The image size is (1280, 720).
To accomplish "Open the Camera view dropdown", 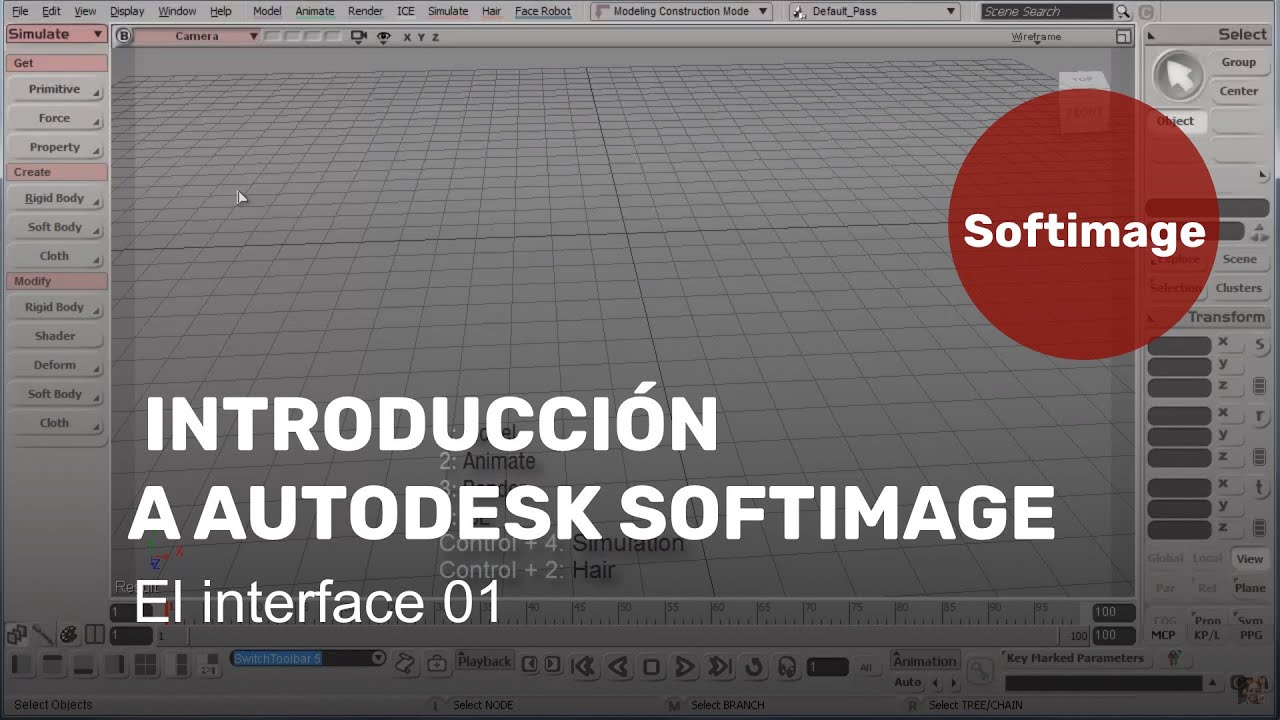I will click(x=197, y=36).
